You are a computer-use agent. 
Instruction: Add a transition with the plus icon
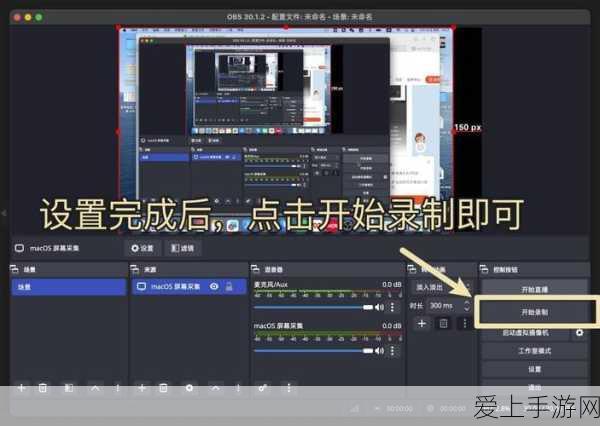422,323
